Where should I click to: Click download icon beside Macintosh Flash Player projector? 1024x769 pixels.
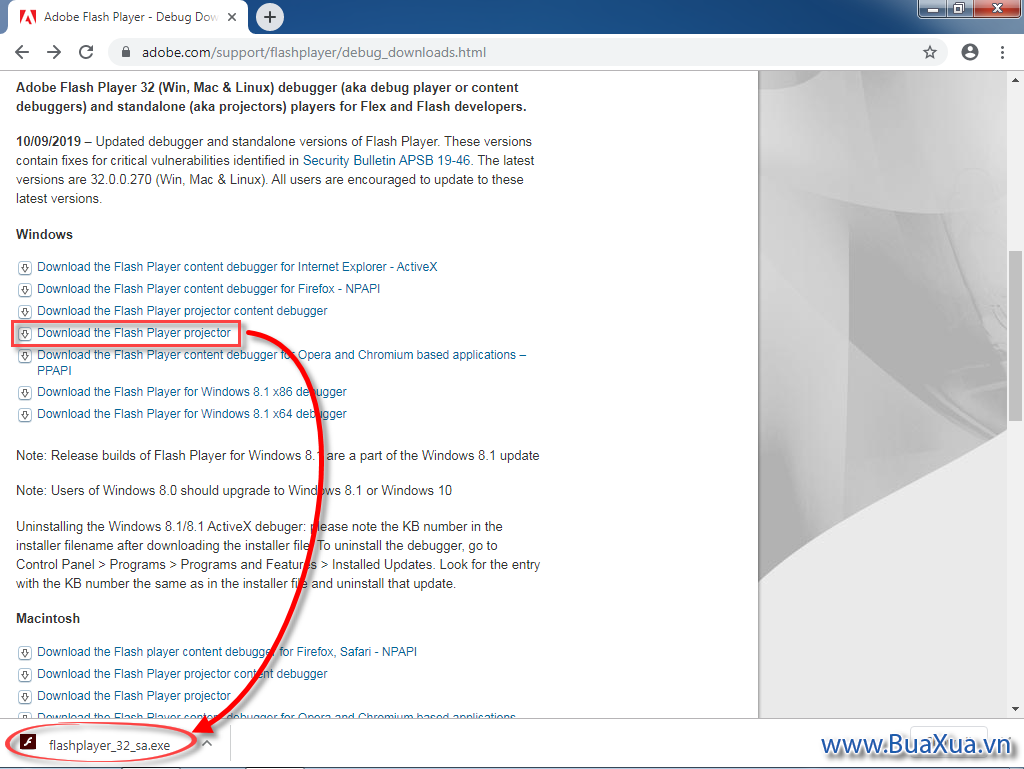[25, 697]
